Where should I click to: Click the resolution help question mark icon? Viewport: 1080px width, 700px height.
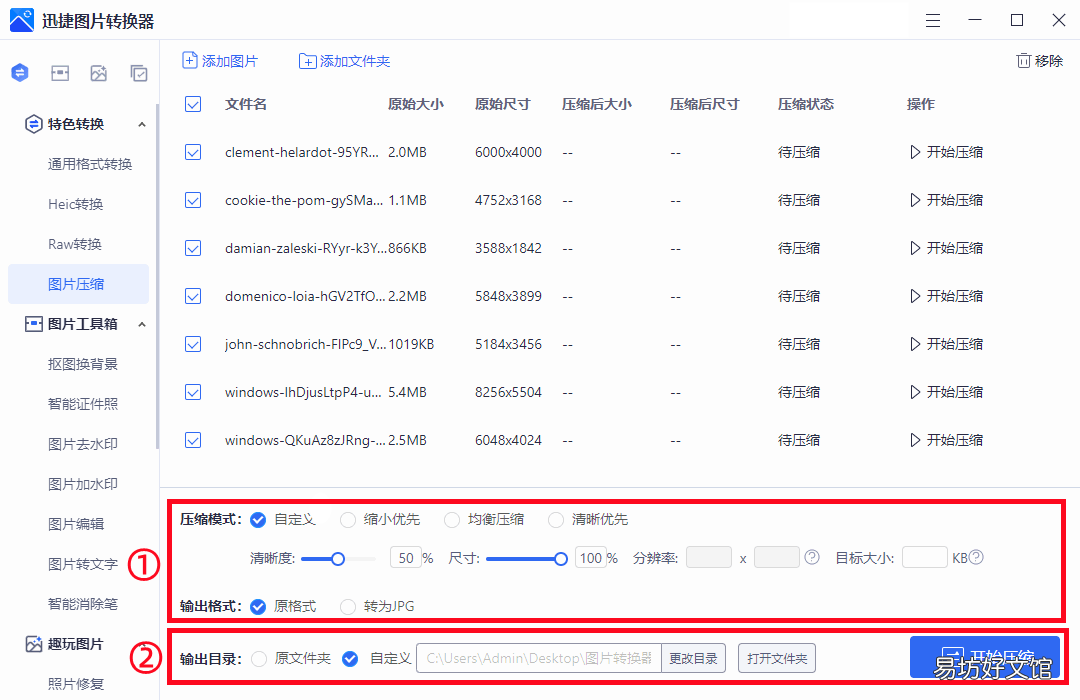(812, 557)
